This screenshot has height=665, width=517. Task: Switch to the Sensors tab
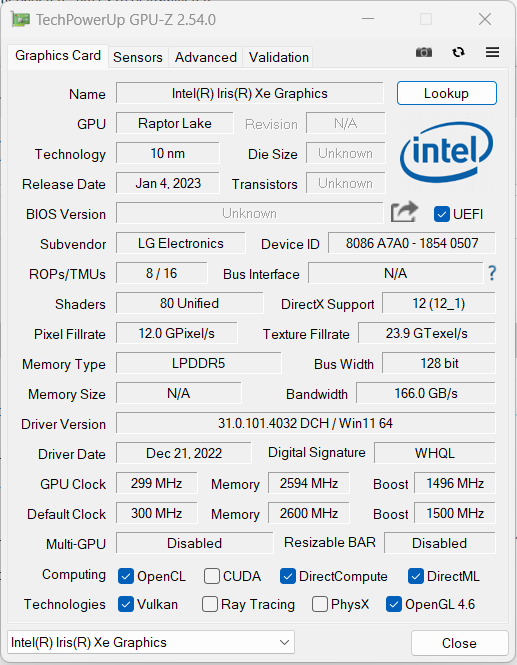tap(138, 57)
